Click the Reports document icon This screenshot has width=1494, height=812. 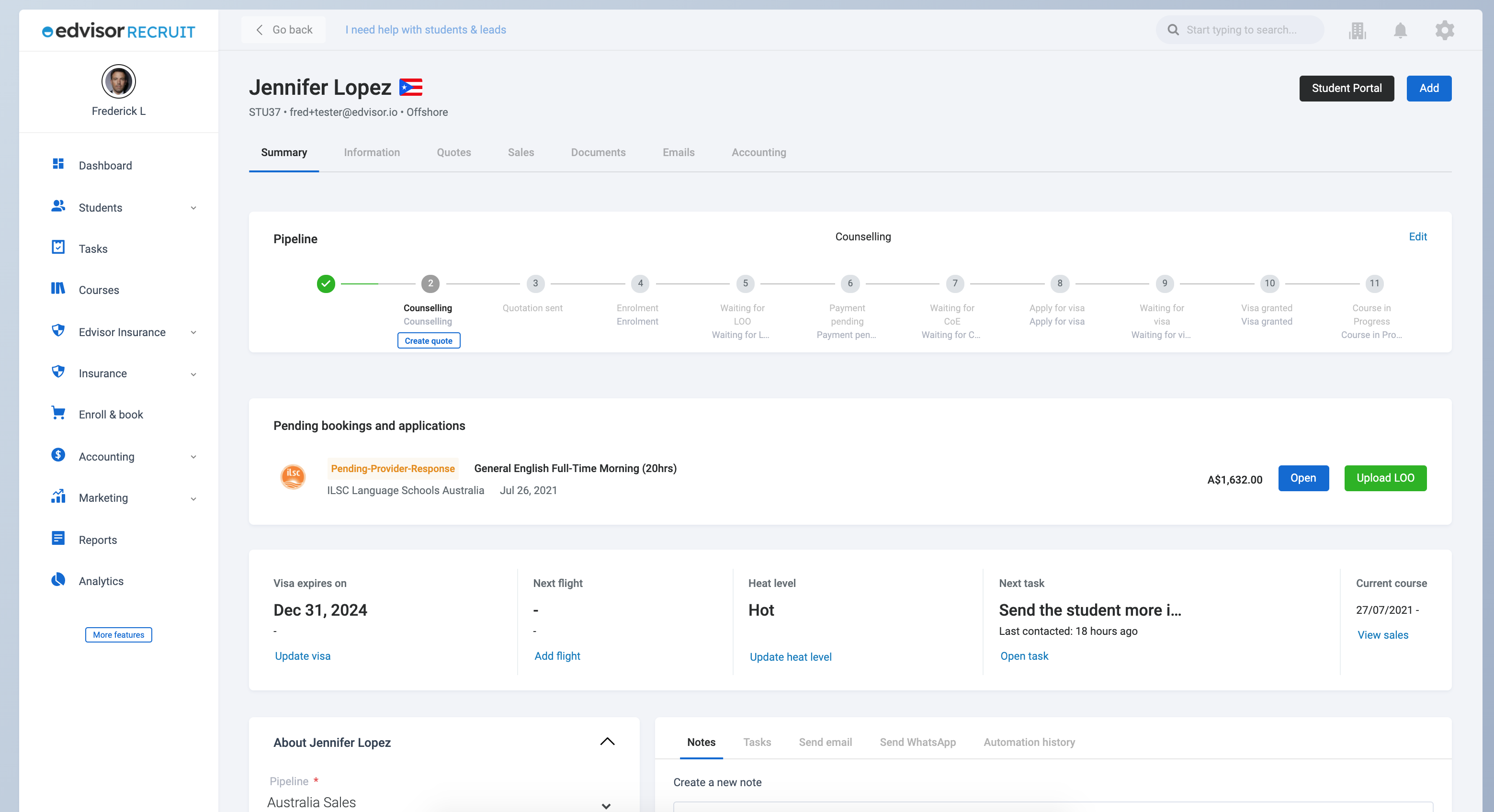coord(58,538)
